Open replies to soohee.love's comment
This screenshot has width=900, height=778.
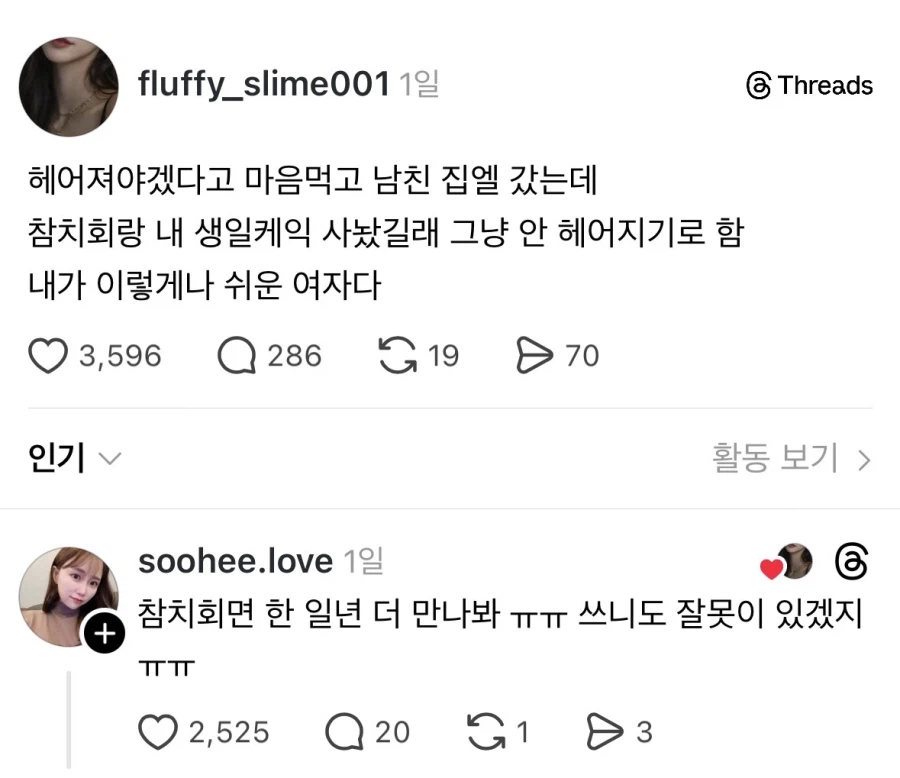[340, 731]
